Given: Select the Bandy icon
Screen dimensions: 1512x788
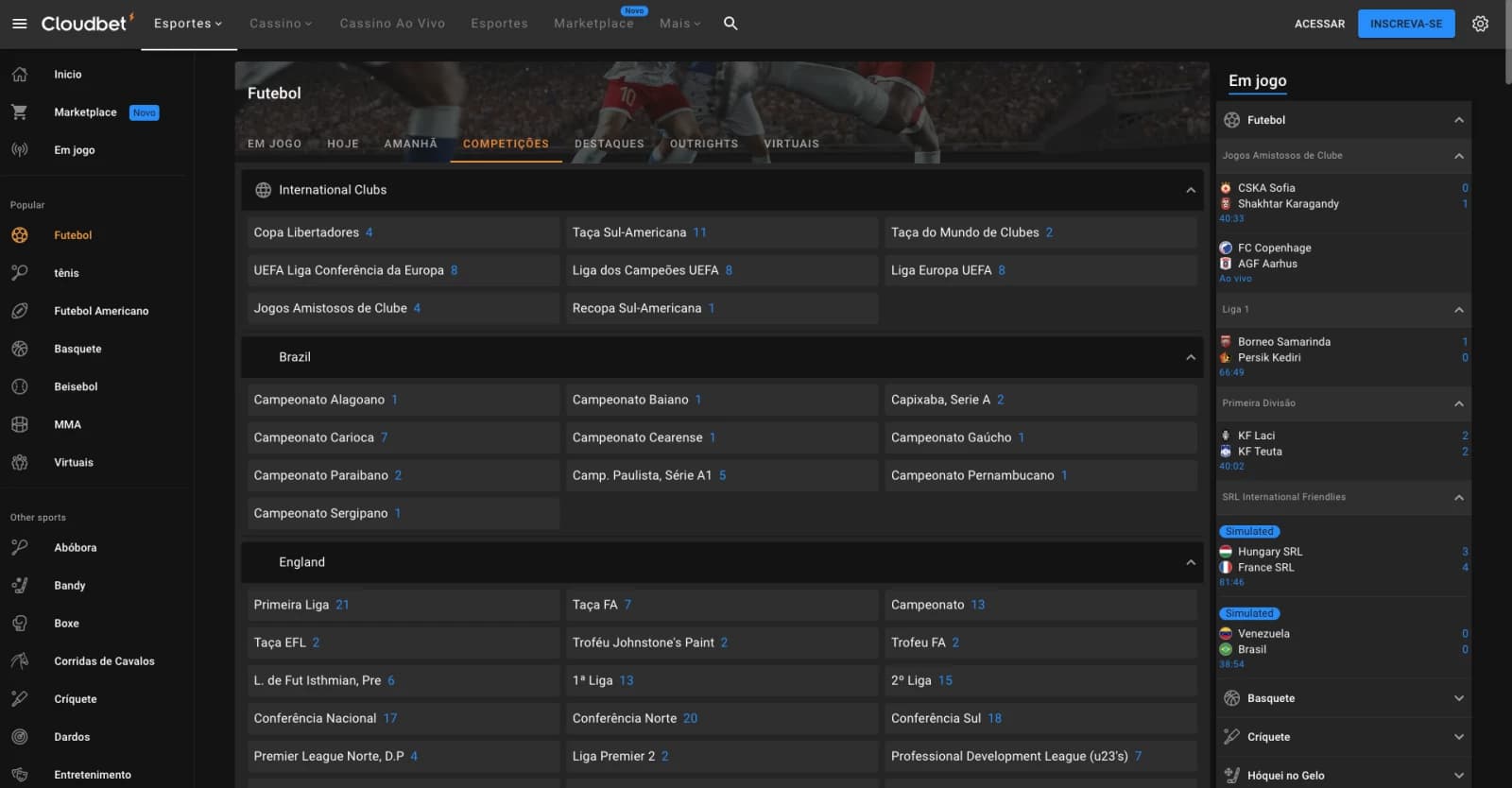Looking at the screenshot, I should pyautogui.click(x=20, y=585).
